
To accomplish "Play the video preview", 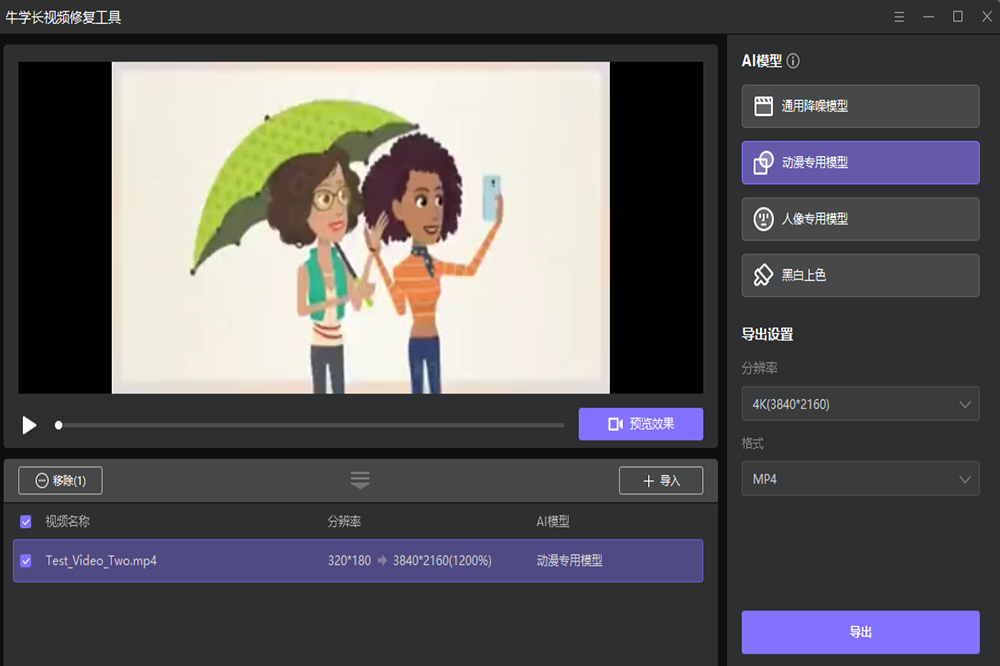I will (x=29, y=425).
